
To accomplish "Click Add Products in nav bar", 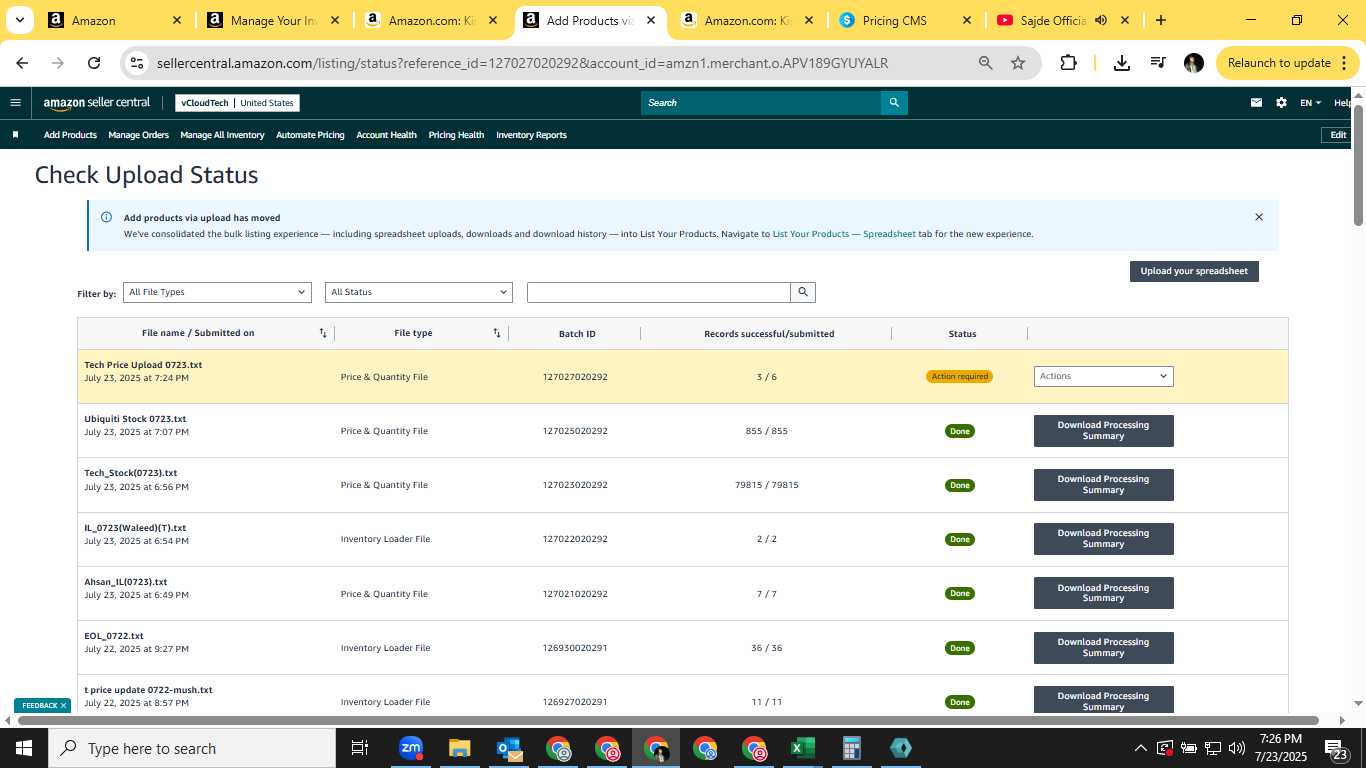I will click(70, 135).
